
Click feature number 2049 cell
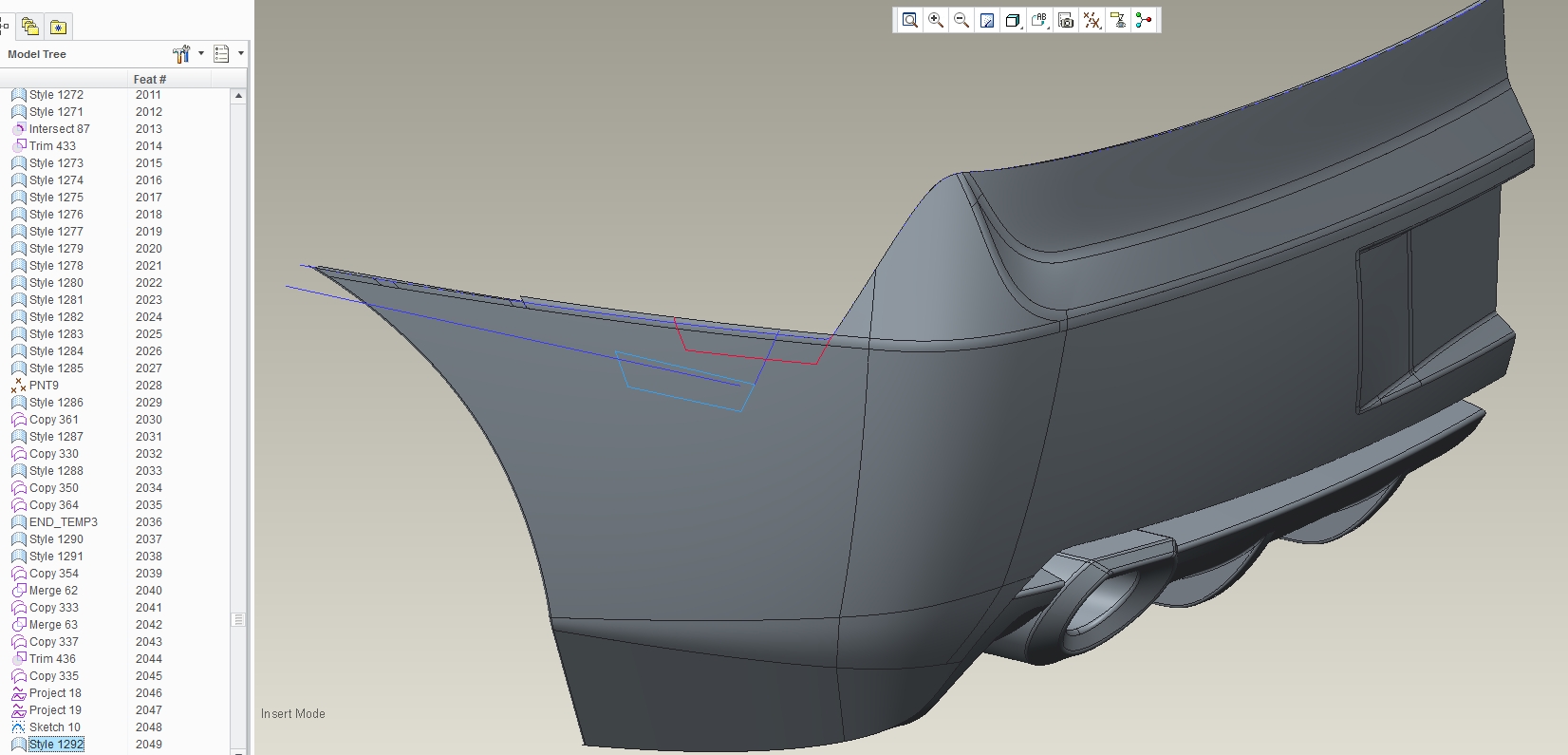149,745
